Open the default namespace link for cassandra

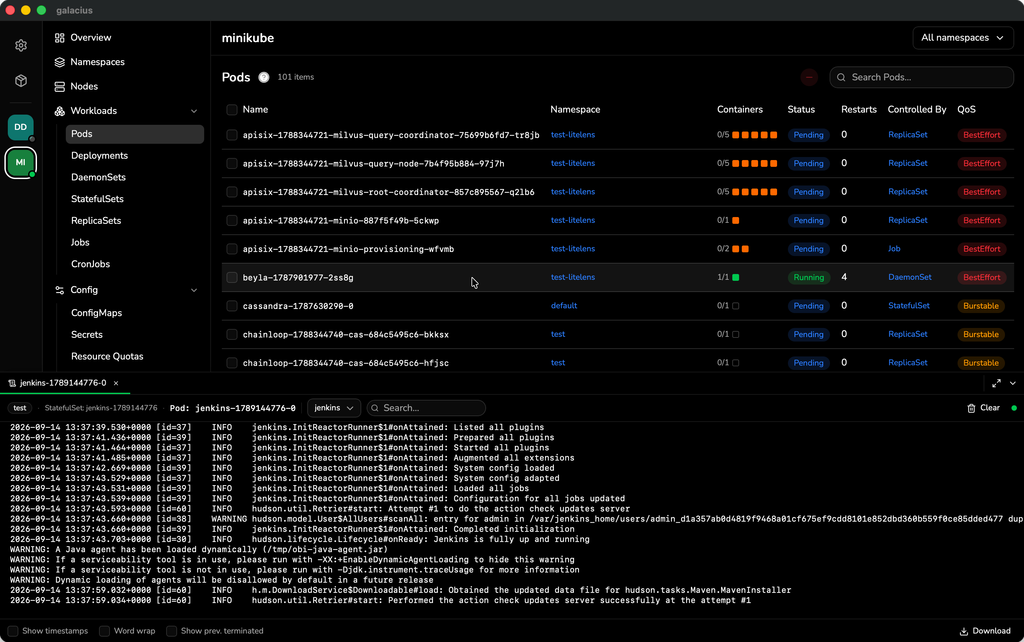564,306
